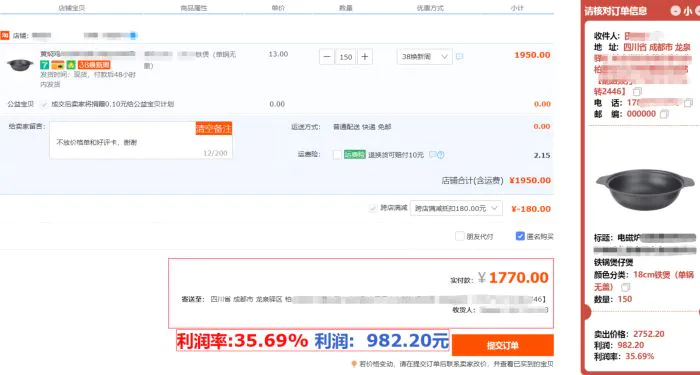Click the quantity field showing 150
700x375 pixels.
coord(346,57)
